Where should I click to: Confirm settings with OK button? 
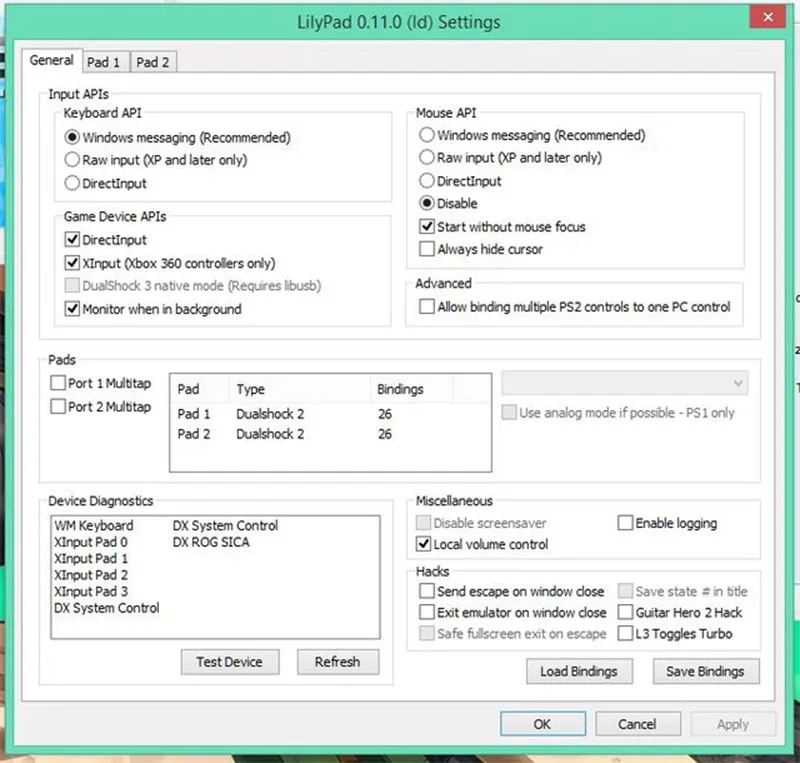point(543,724)
